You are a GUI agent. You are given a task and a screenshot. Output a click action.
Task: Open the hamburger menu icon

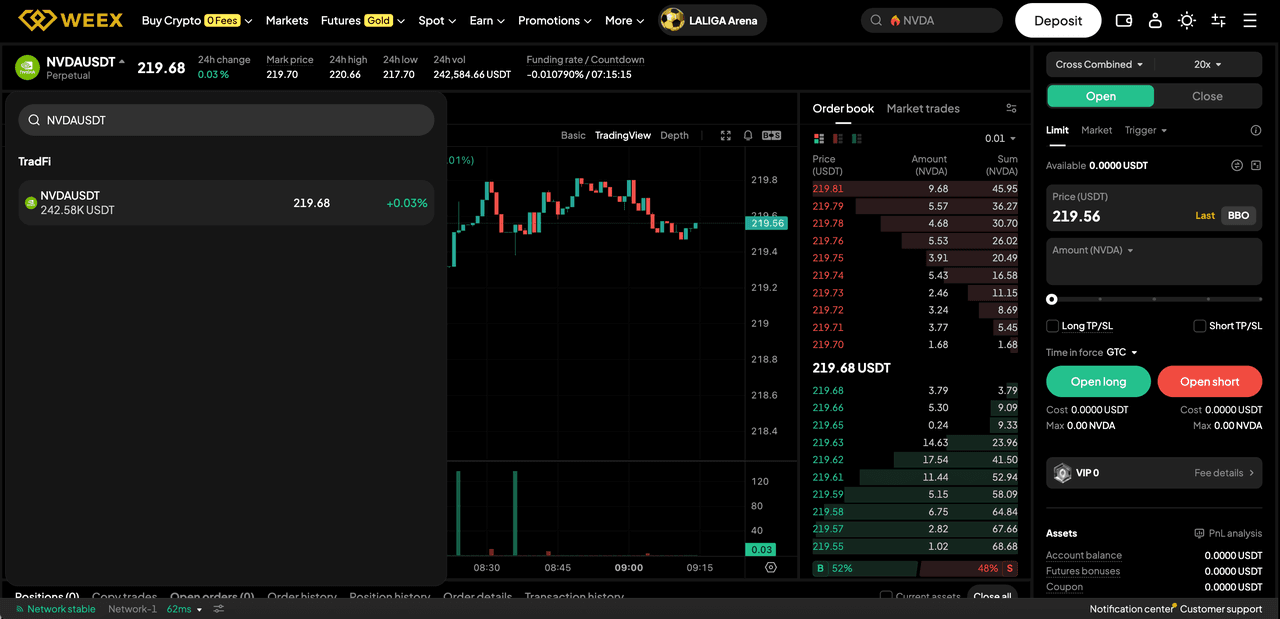coord(1250,20)
